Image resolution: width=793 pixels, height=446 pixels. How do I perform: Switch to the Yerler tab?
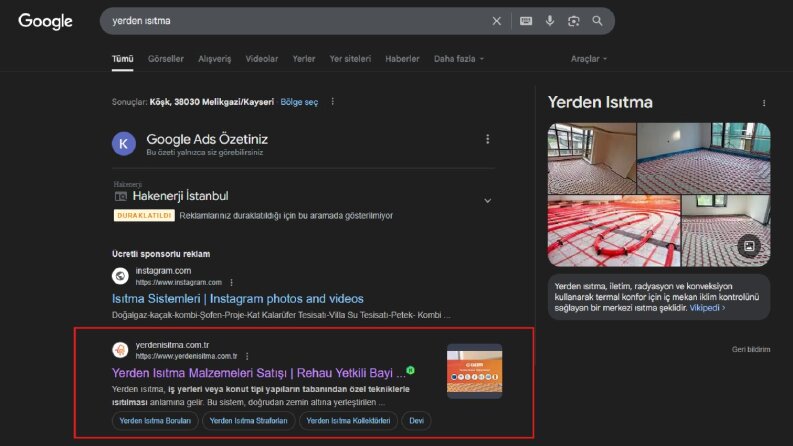click(x=303, y=59)
